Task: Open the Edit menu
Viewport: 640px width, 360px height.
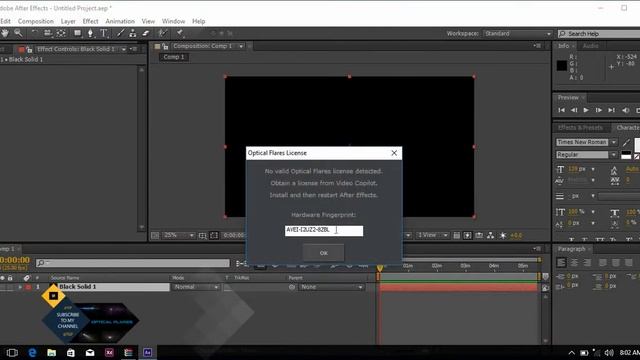Action: point(5,21)
